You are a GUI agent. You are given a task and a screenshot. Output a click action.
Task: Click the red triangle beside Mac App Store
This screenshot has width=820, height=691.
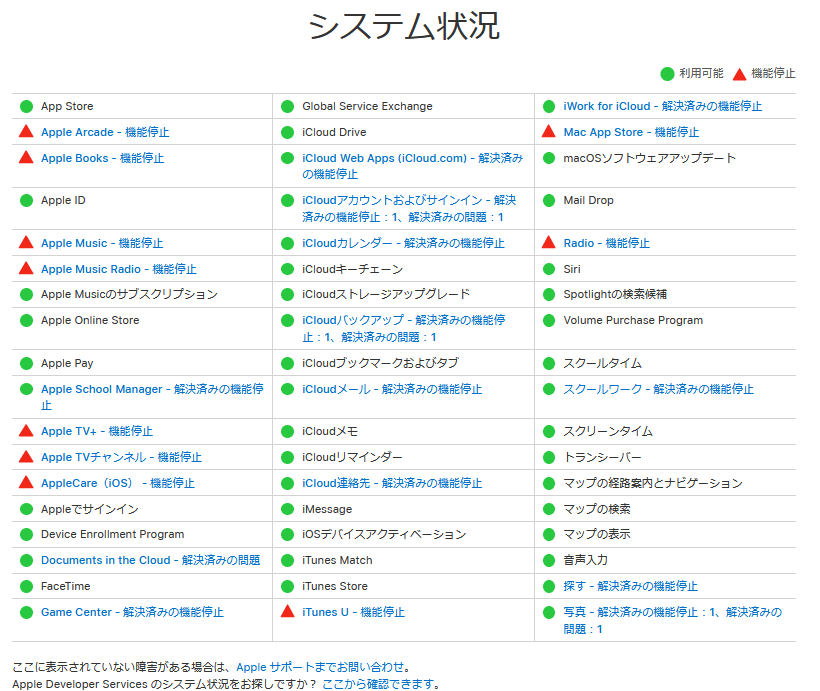[x=549, y=131]
